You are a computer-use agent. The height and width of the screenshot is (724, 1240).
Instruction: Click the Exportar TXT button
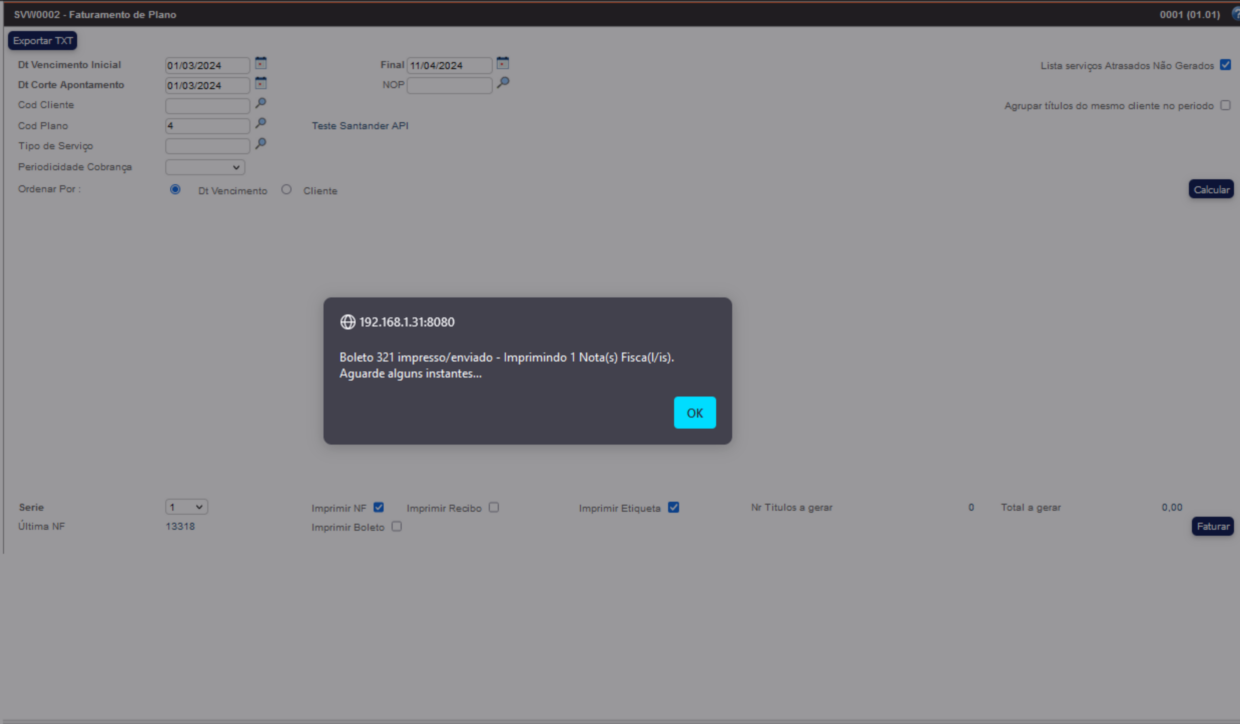tap(42, 41)
